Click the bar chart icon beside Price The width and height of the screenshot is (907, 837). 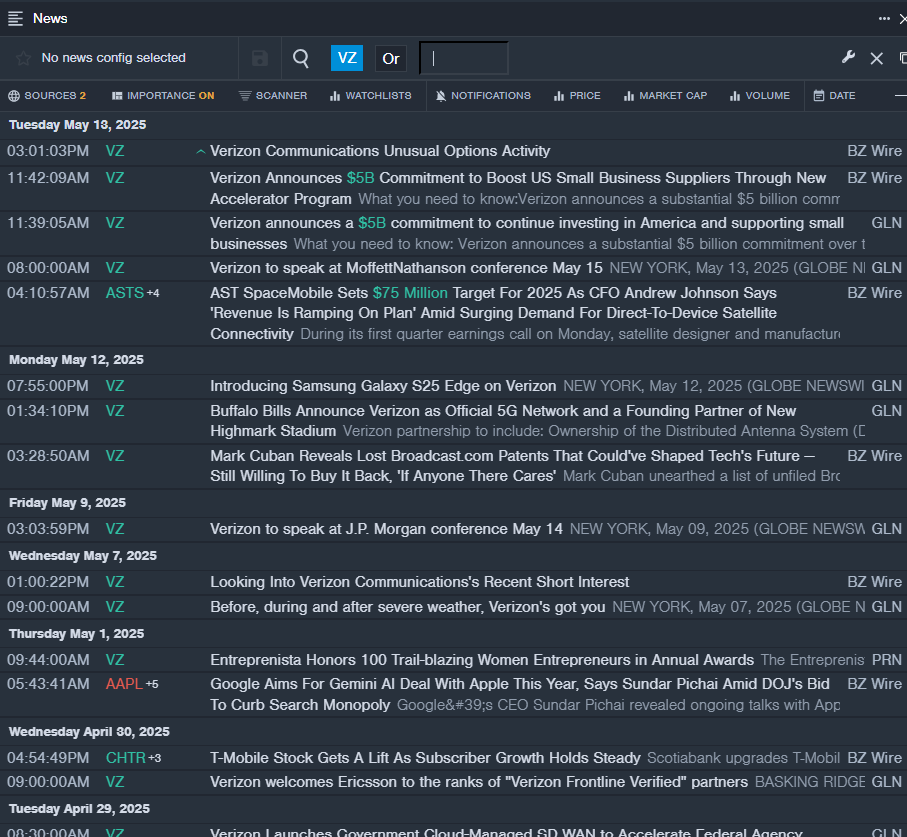click(x=559, y=96)
